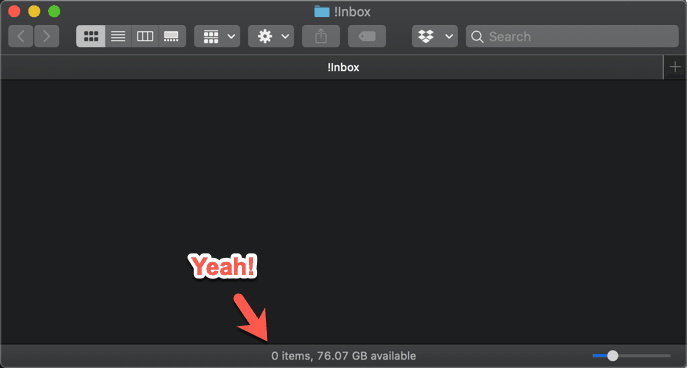This screenshot has width=687, height=368.
Task: Switch to gallery view
Action: (172, 36)
